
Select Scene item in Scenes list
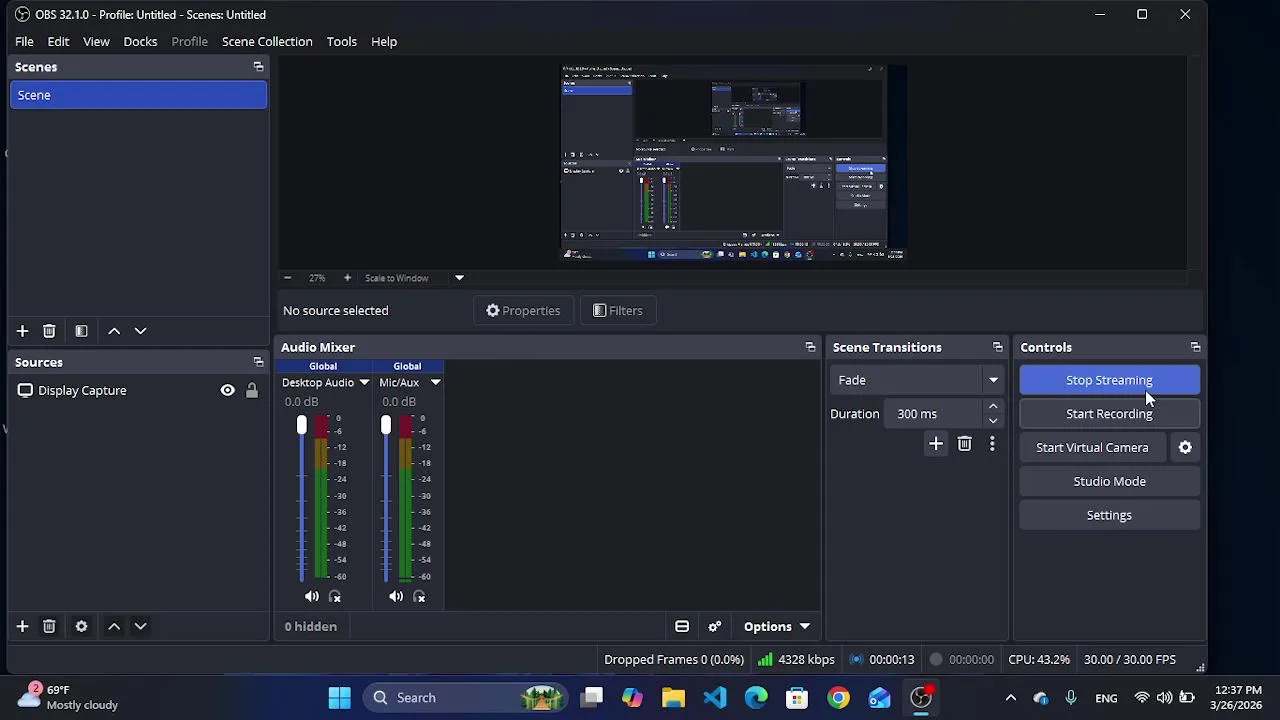[138, 95]
